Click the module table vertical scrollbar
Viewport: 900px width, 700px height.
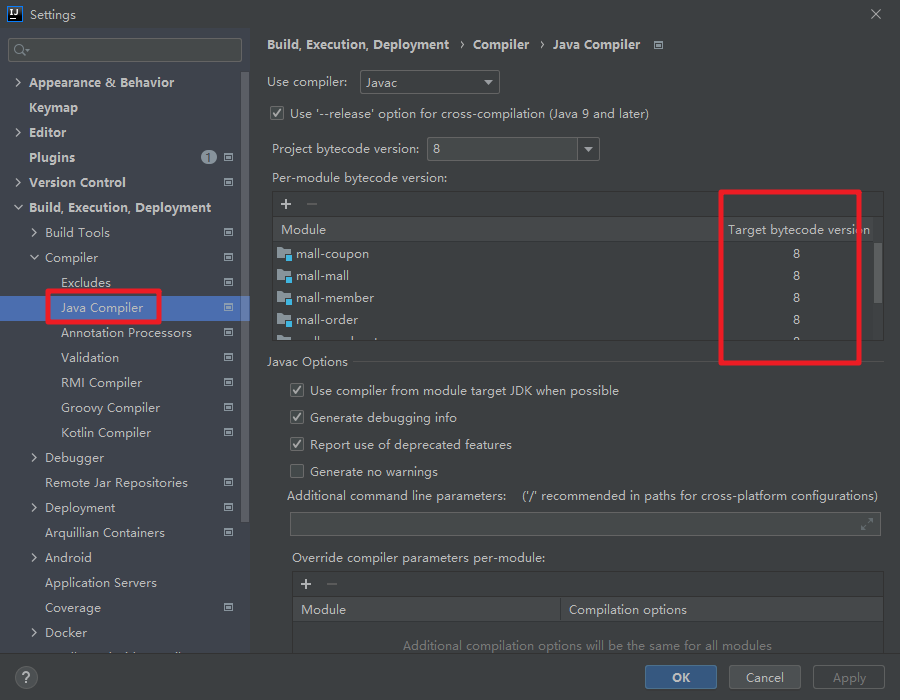click(x=878, y=272)
